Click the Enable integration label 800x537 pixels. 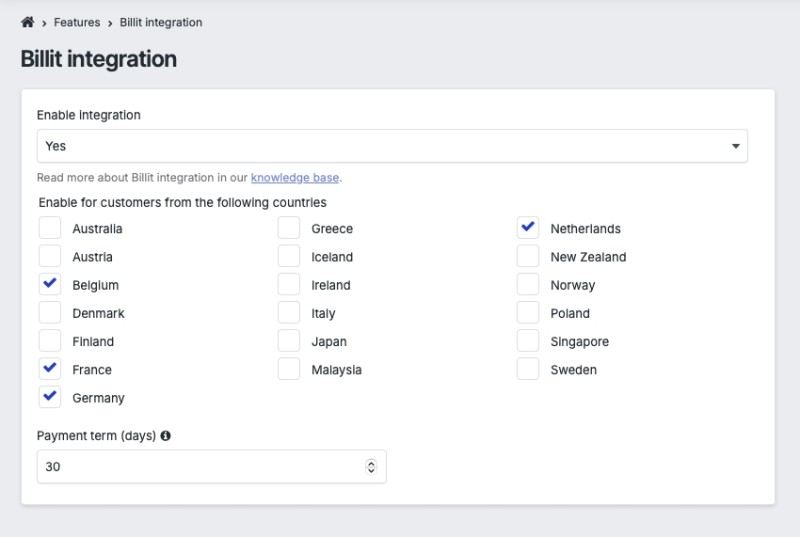click(89, 115)
